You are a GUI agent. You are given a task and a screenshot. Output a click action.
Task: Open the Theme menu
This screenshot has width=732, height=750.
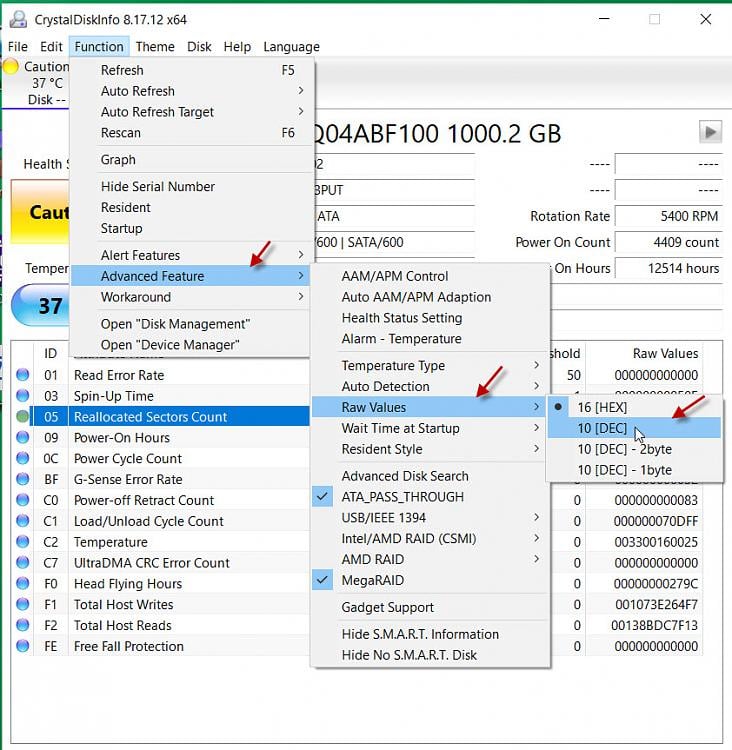coord(155,47)
